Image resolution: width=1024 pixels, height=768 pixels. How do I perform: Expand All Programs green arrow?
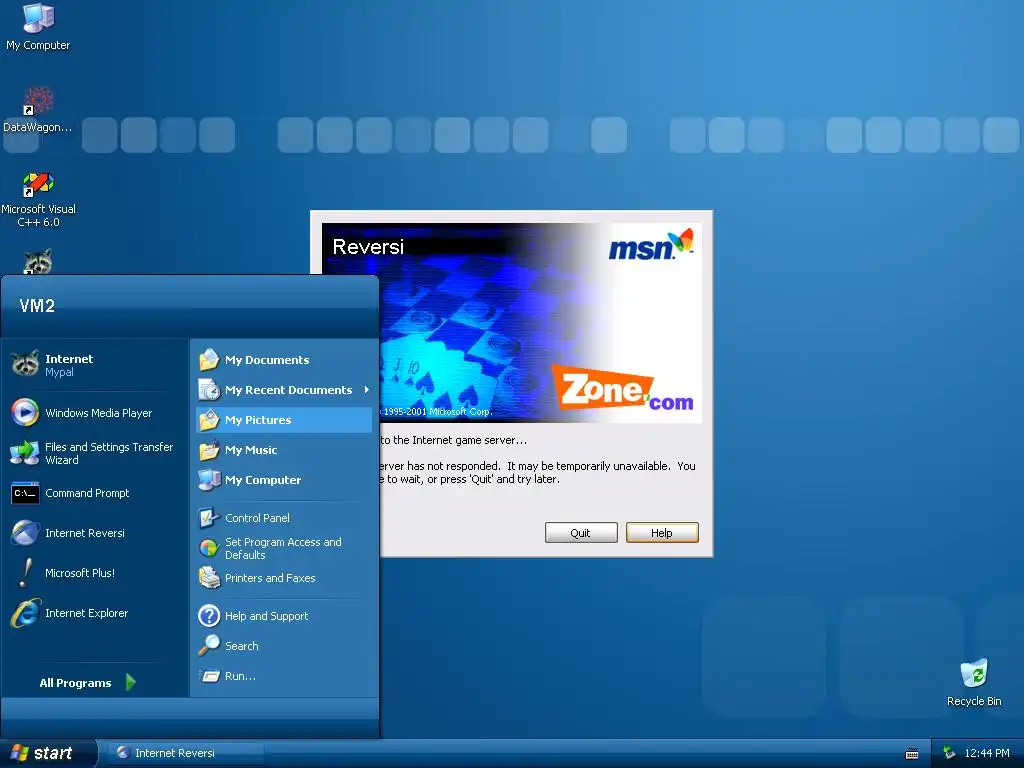[131, 682]
